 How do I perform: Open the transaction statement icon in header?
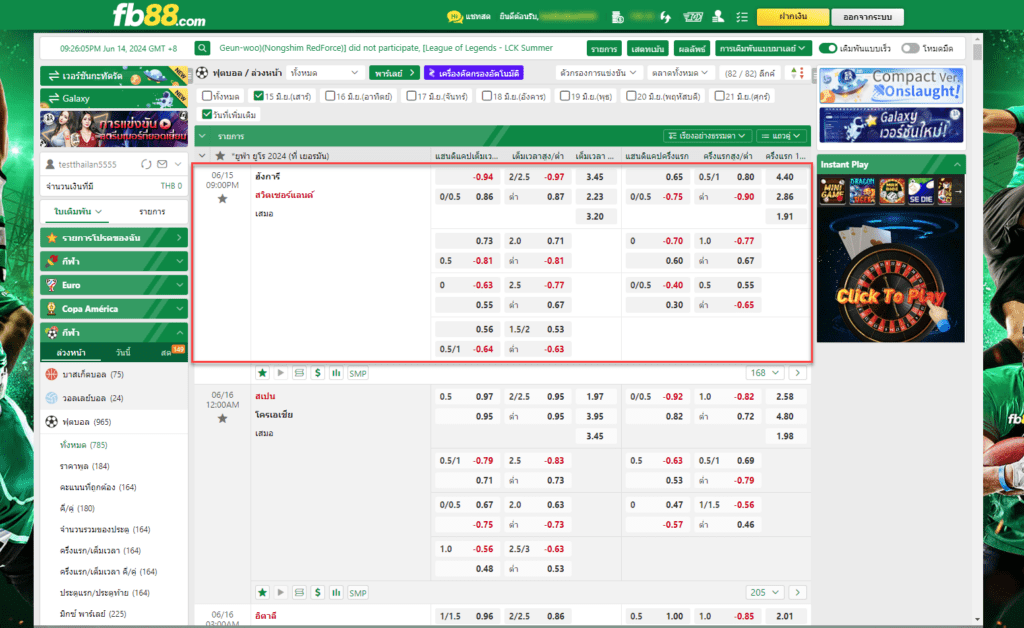tap(617, 17)
